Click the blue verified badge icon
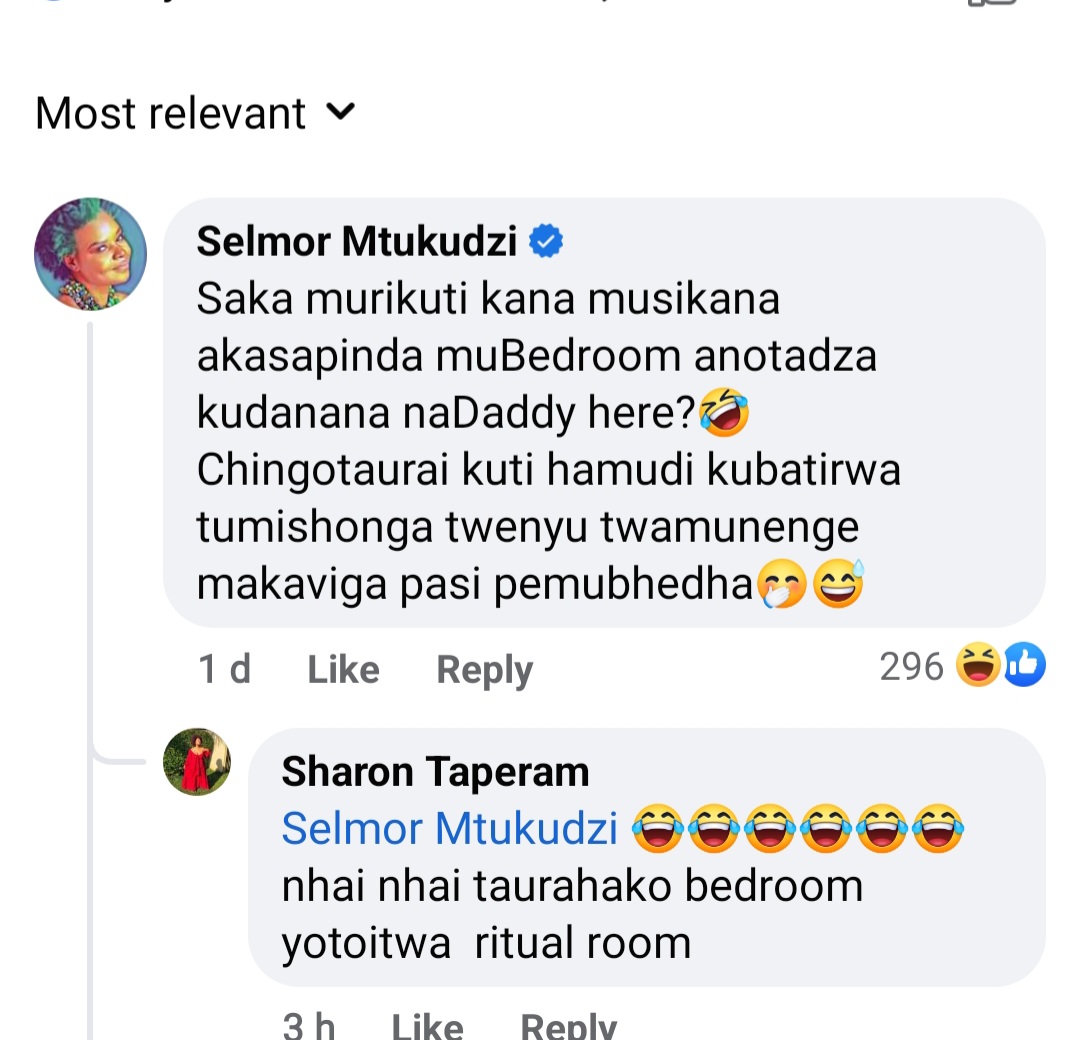 [546, 241]
